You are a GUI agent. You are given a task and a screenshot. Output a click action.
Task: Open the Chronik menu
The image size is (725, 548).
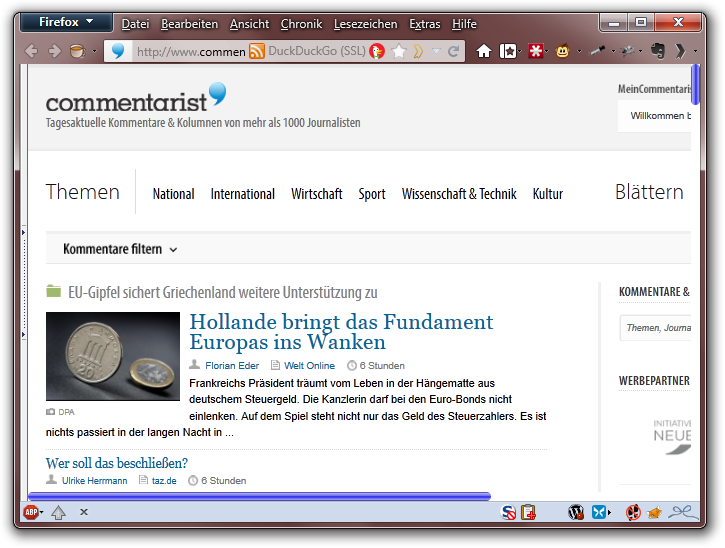click(301, 24)
